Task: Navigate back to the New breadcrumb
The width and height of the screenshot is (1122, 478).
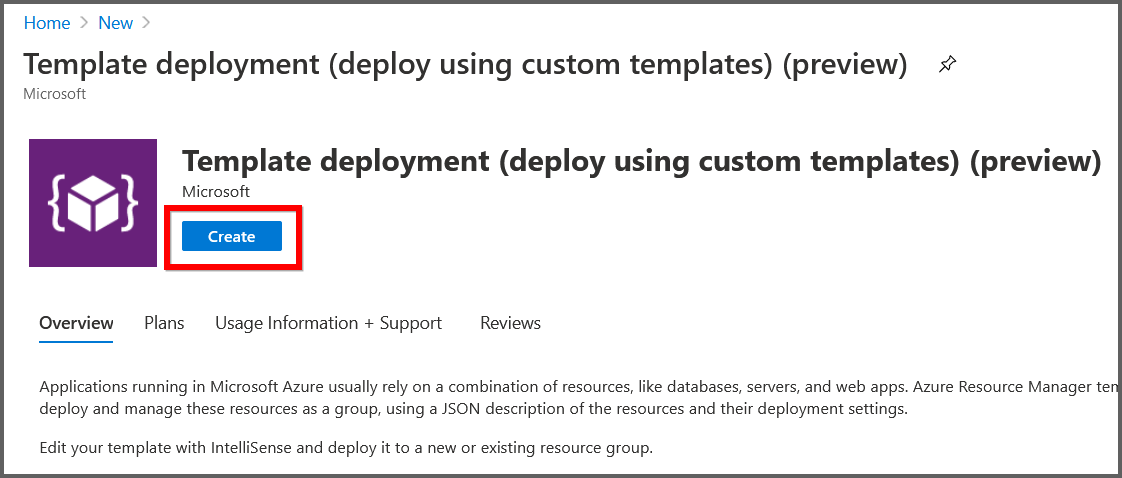Action: point(116,23)
